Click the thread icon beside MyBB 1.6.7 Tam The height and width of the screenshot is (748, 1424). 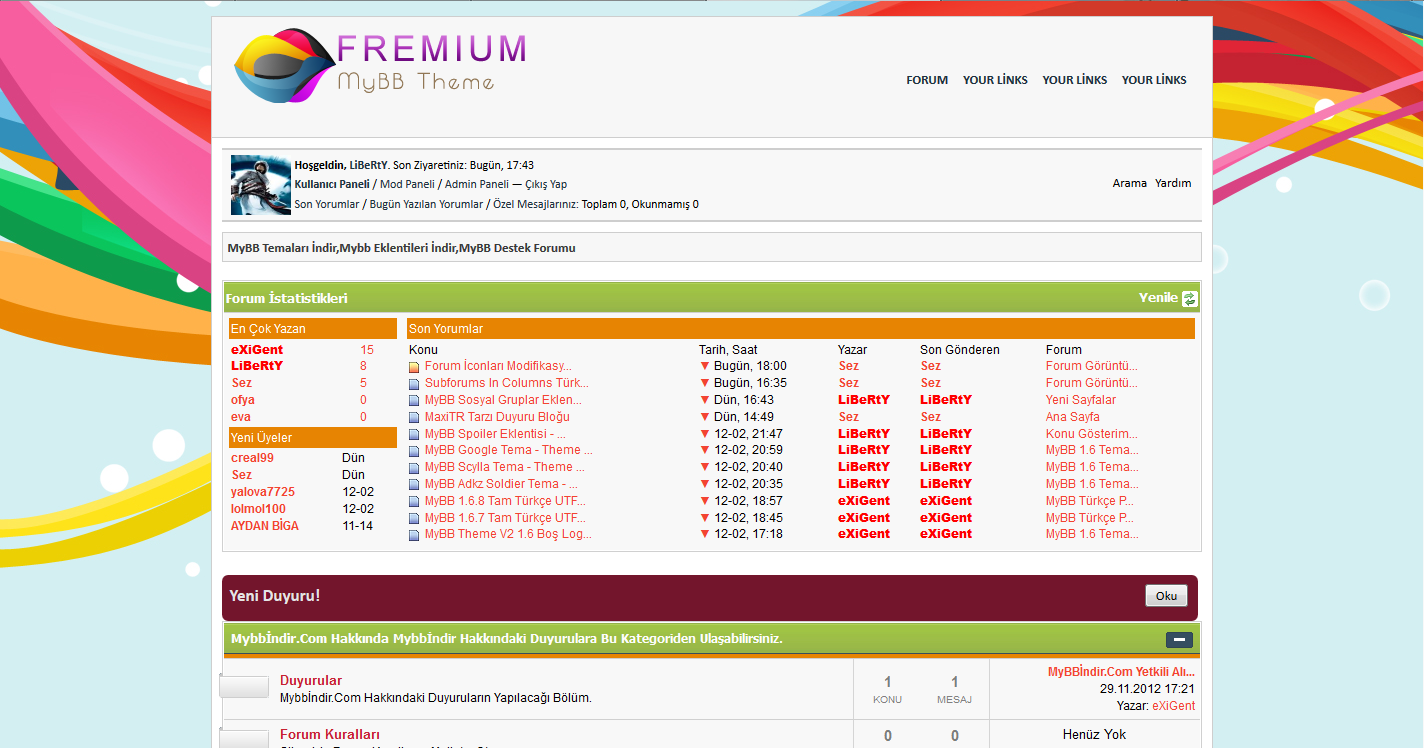pos(414,519)
